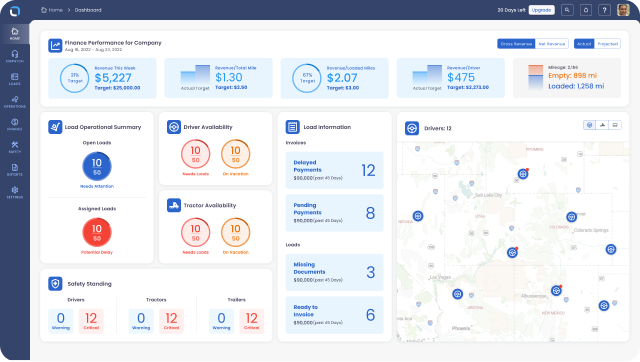
Task: Click Driver Availability On Vacation circle
Action: coord(236,154)
